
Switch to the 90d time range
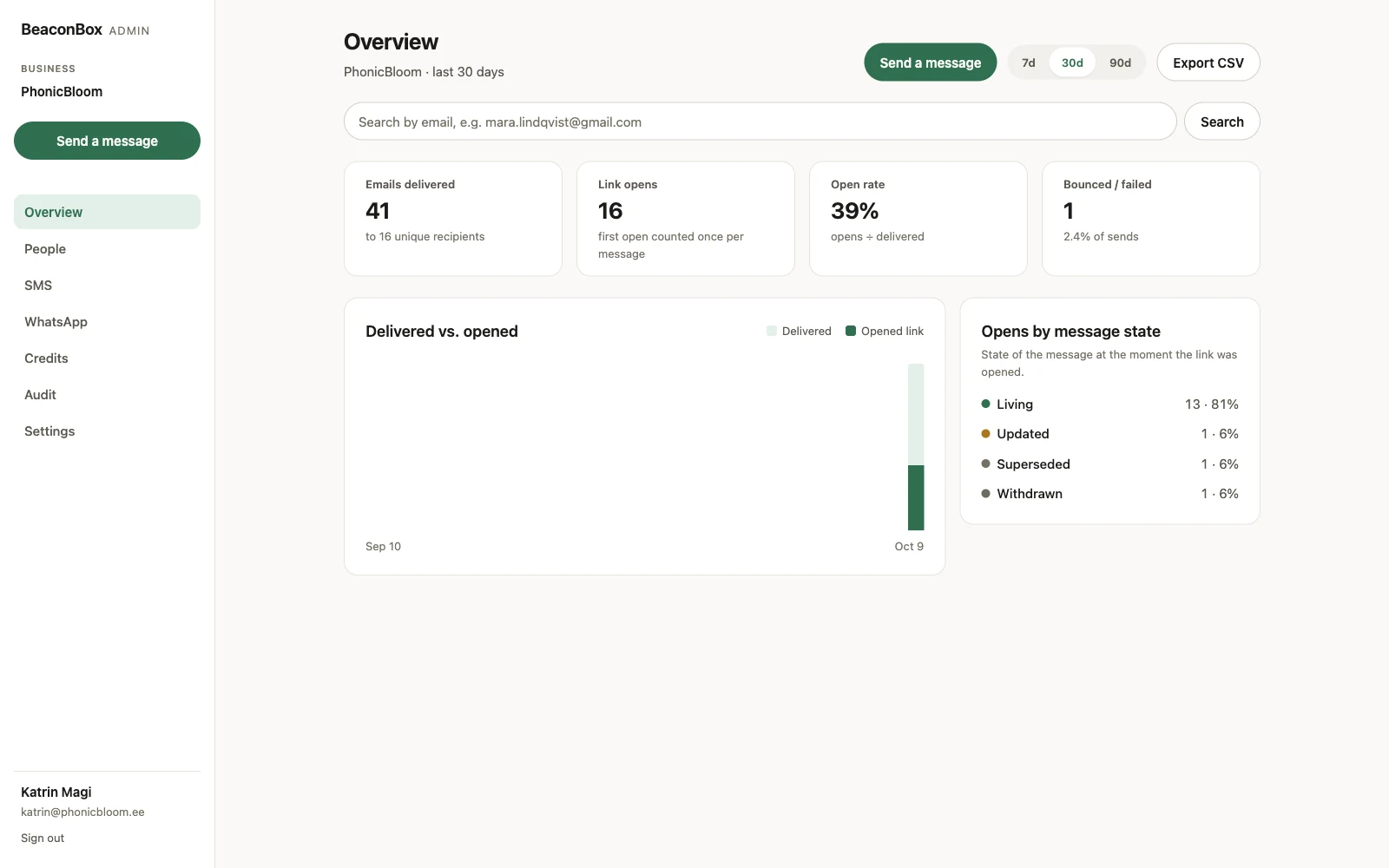(1120, 62)
